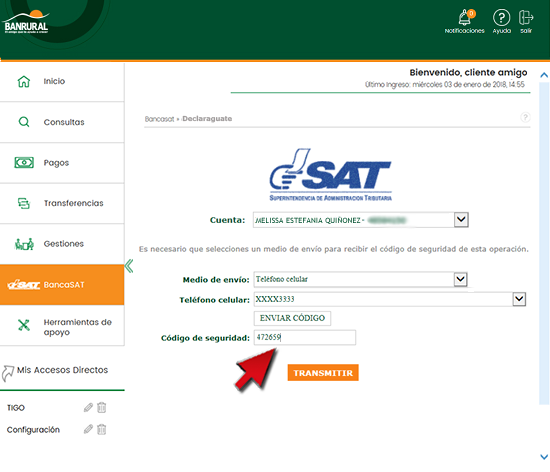Click the Consultas magnifier icon

coord(24,122)
